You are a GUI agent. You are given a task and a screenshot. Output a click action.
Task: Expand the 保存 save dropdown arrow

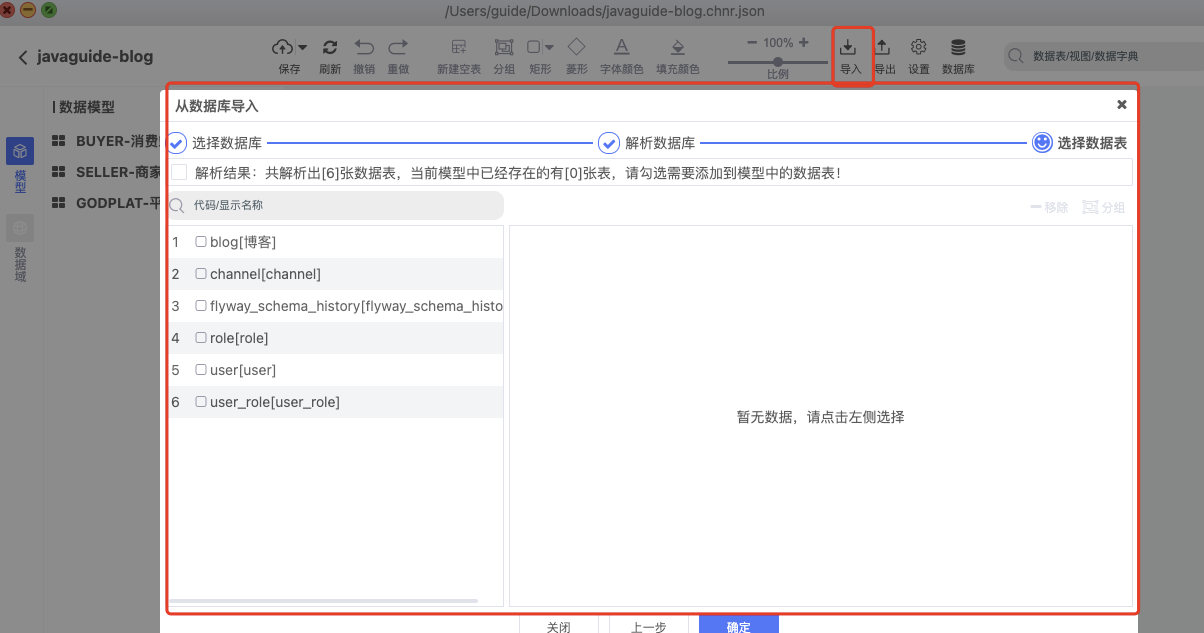[302, 47]
